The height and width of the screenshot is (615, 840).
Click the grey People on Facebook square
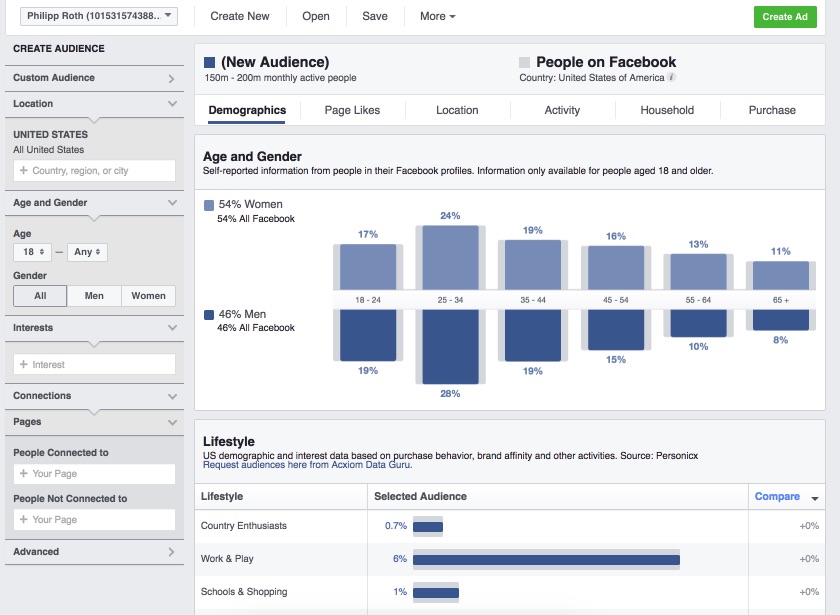click(x=524, y=63)
